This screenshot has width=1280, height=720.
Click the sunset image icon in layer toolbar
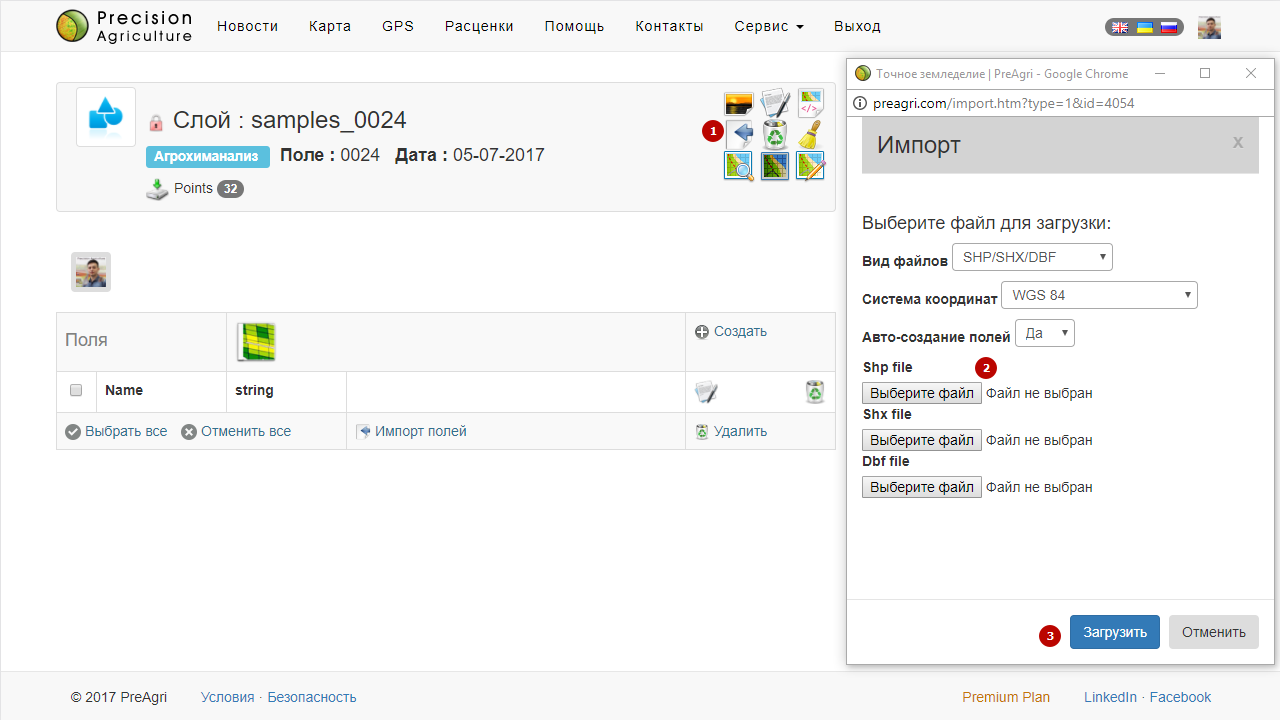(738, 103)
